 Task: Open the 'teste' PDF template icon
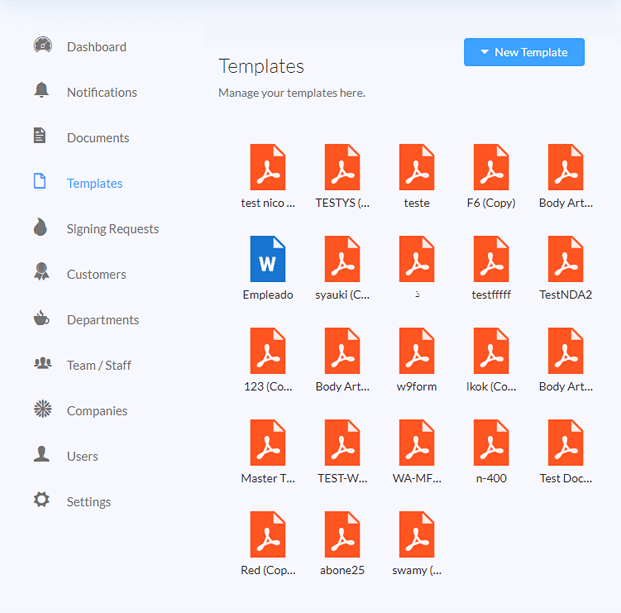click(x=417, y=167)
